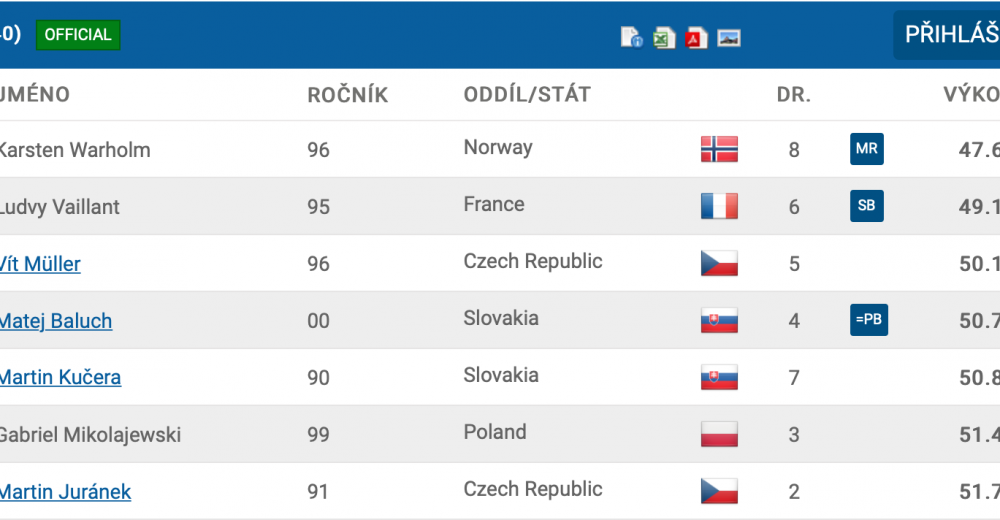Click the =PB badge for Baluch
The height and width of the screenshot is (520, 1000).
pos(869,320)
